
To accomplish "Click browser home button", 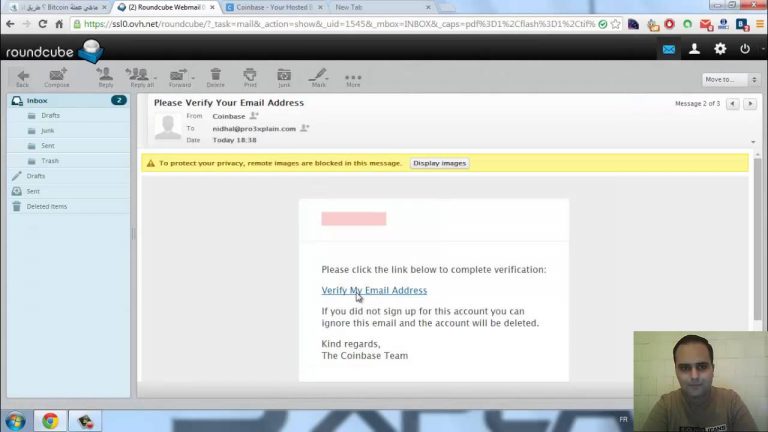I will click(x=59, y=24).
